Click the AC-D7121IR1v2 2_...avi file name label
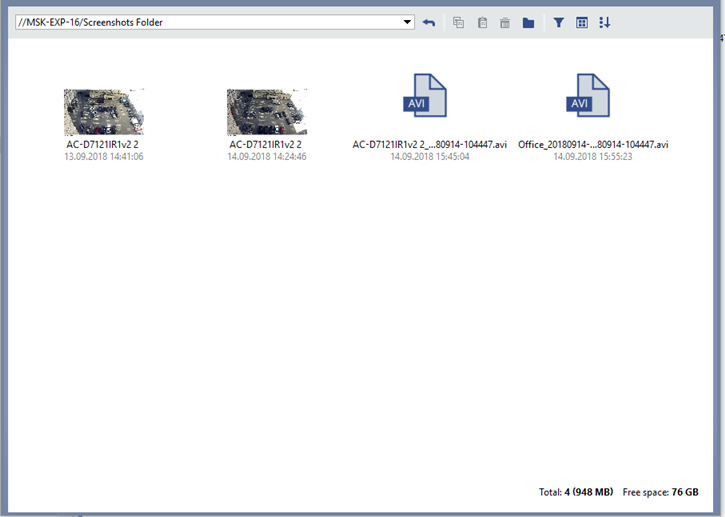The image size is (725, 517). point(430,145)
